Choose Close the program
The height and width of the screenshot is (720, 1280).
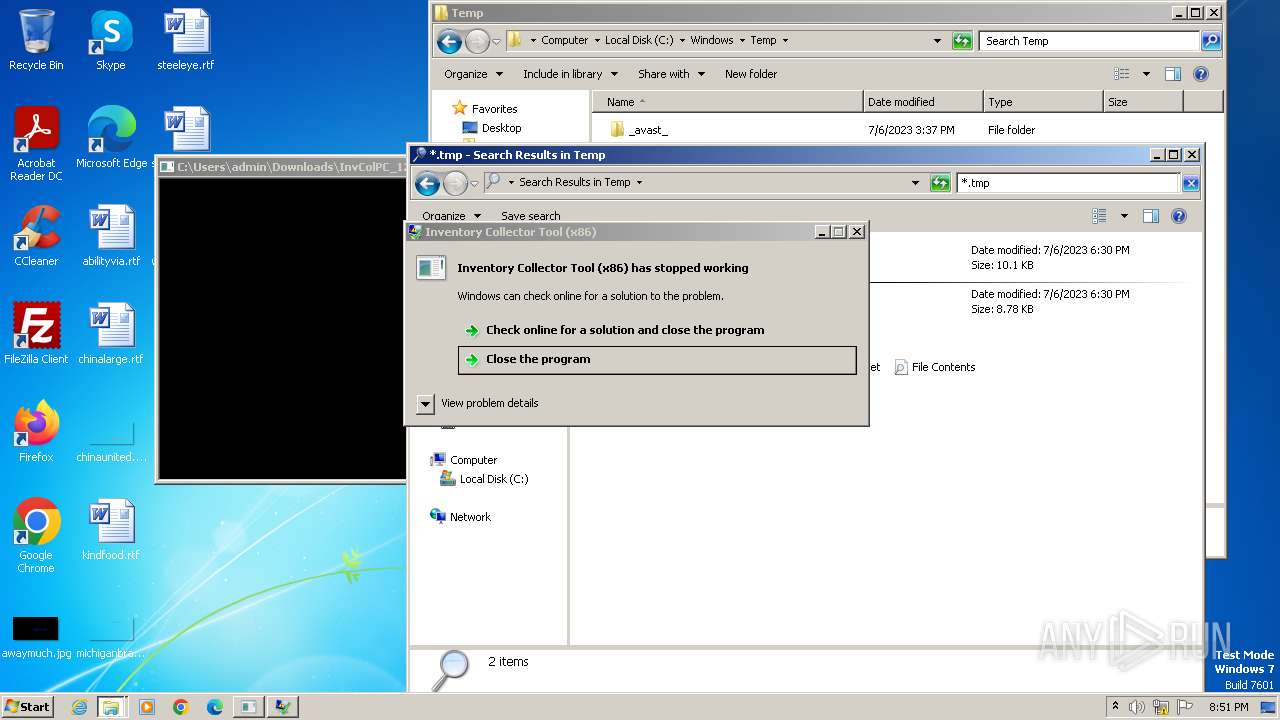pos(657,360)
